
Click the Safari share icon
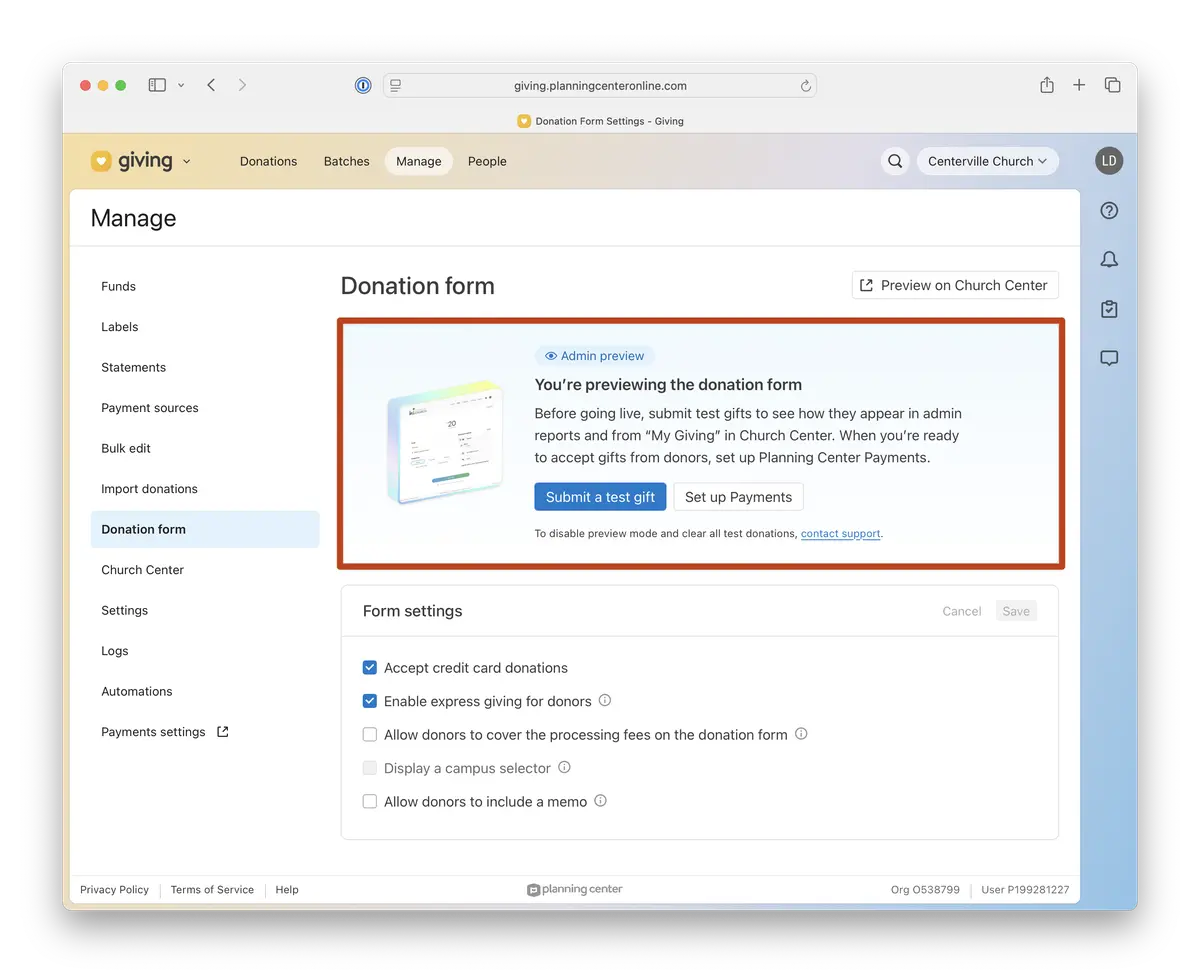click(1047, 85)
